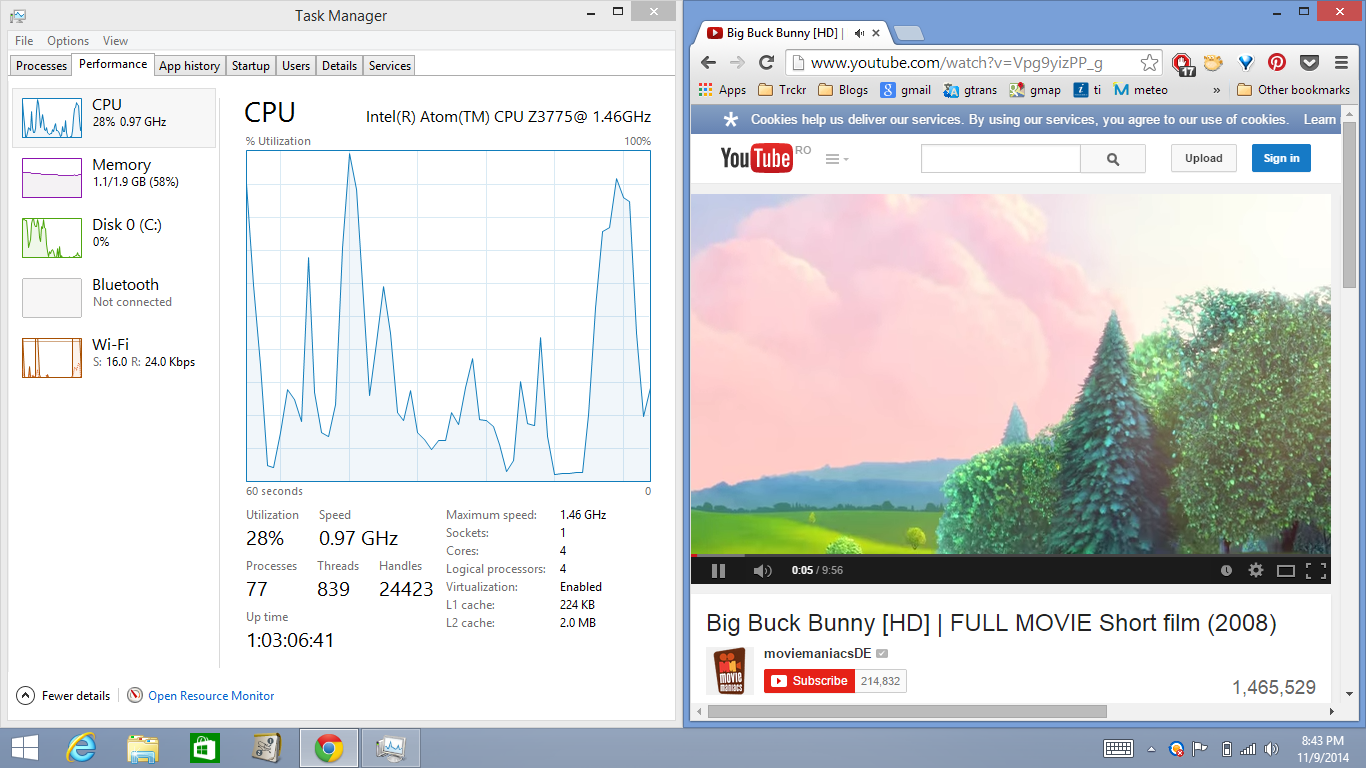Select Wi-Fi in the performance sidebar
The image size is (1366, 768).
[114, 357]
